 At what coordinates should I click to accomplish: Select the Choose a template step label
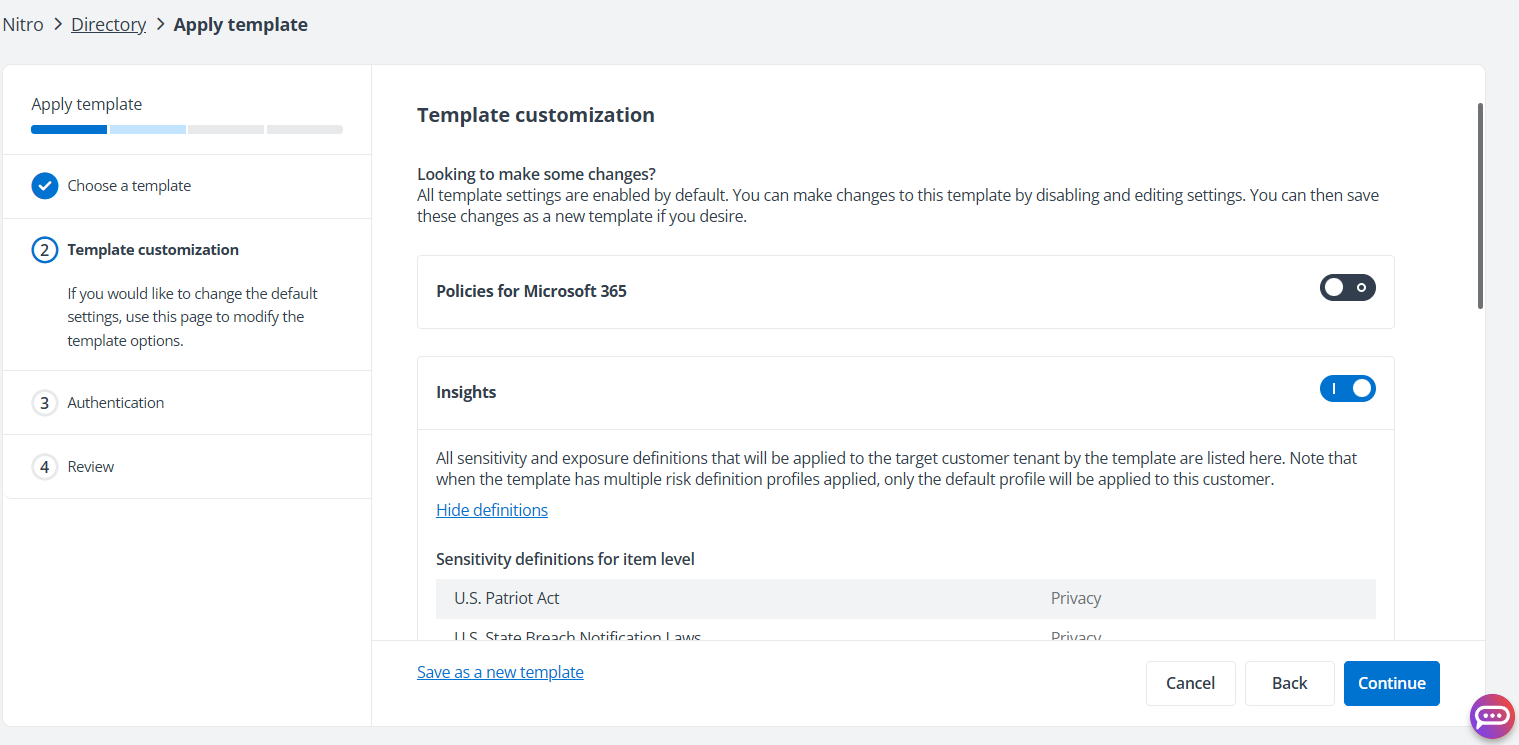pyautogui.click(x=129, y=186)
